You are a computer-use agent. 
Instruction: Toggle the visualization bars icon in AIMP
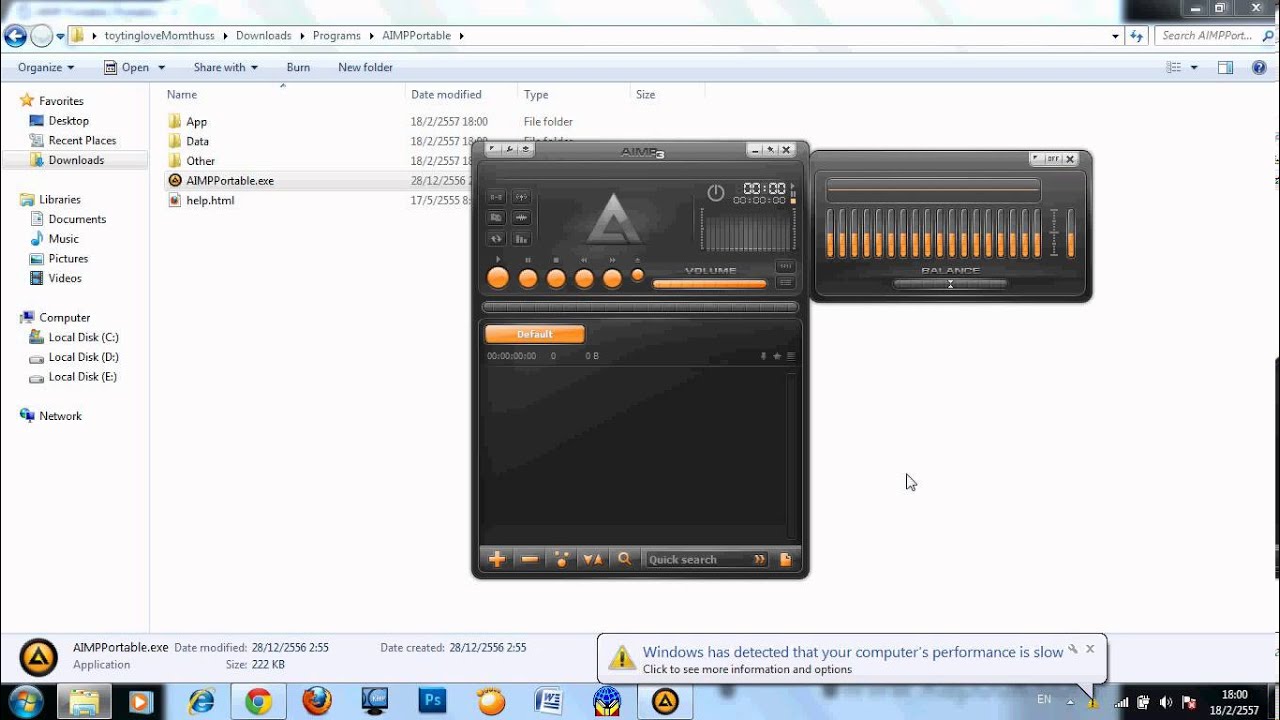coord(521,238)
